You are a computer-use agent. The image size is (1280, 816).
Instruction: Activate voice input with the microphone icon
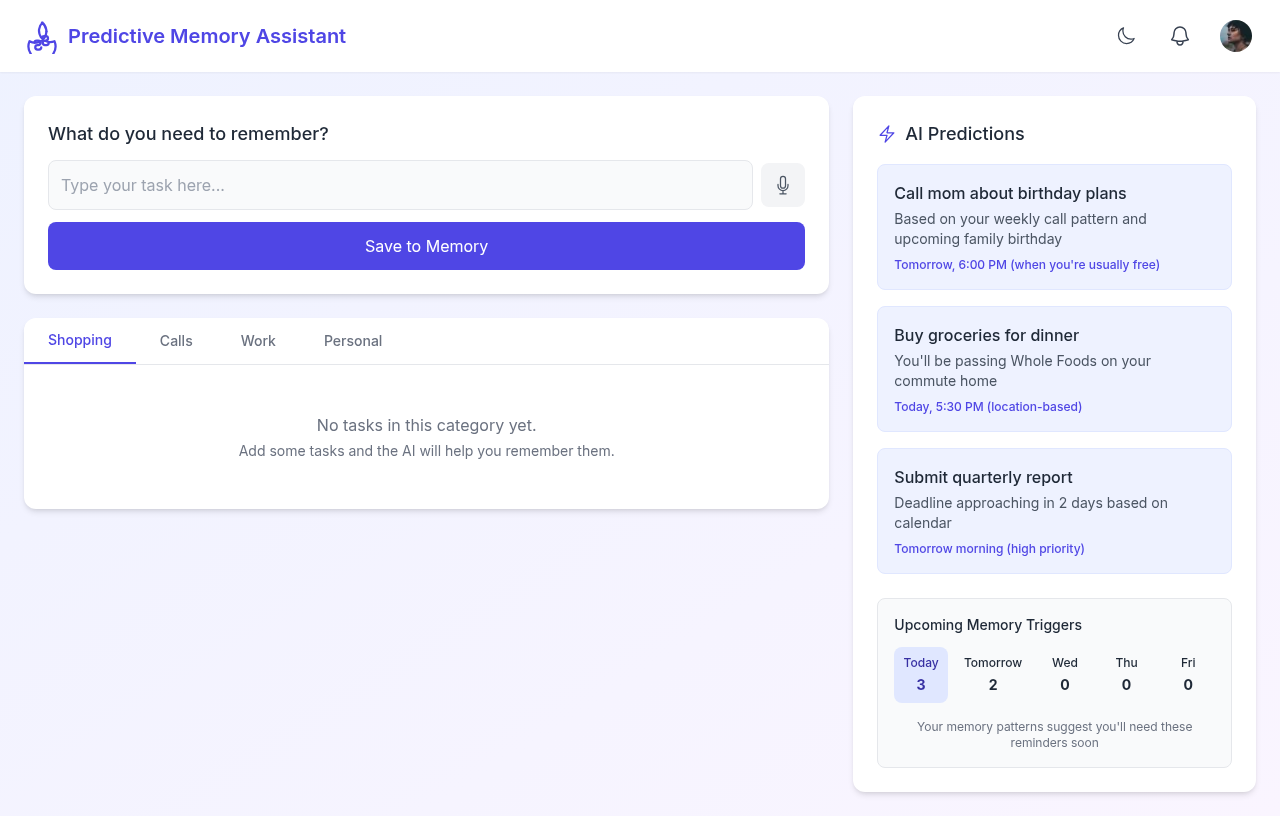[x=782, y=185]
